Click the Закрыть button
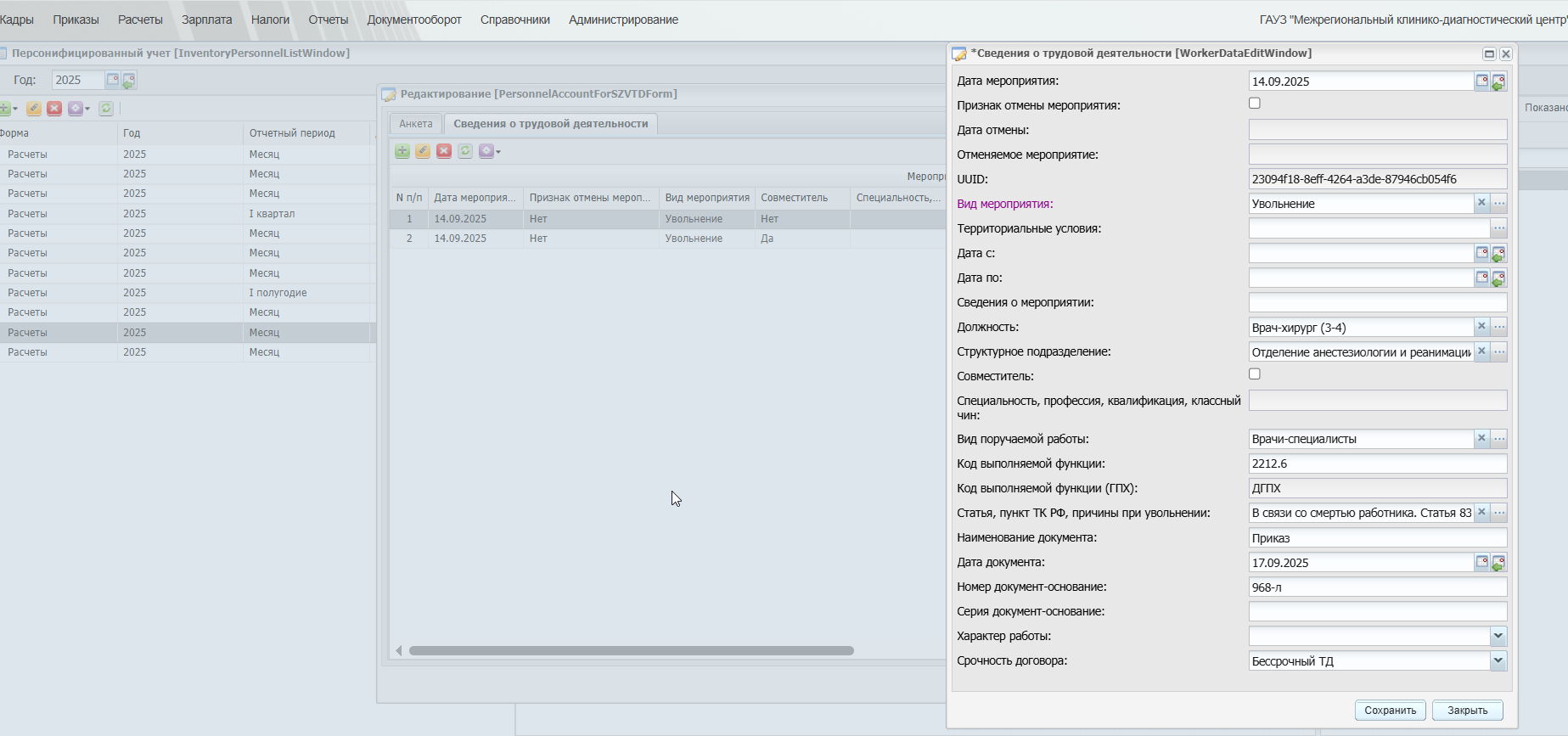This screenshot has width=1568, height=736. (1467, 711)
